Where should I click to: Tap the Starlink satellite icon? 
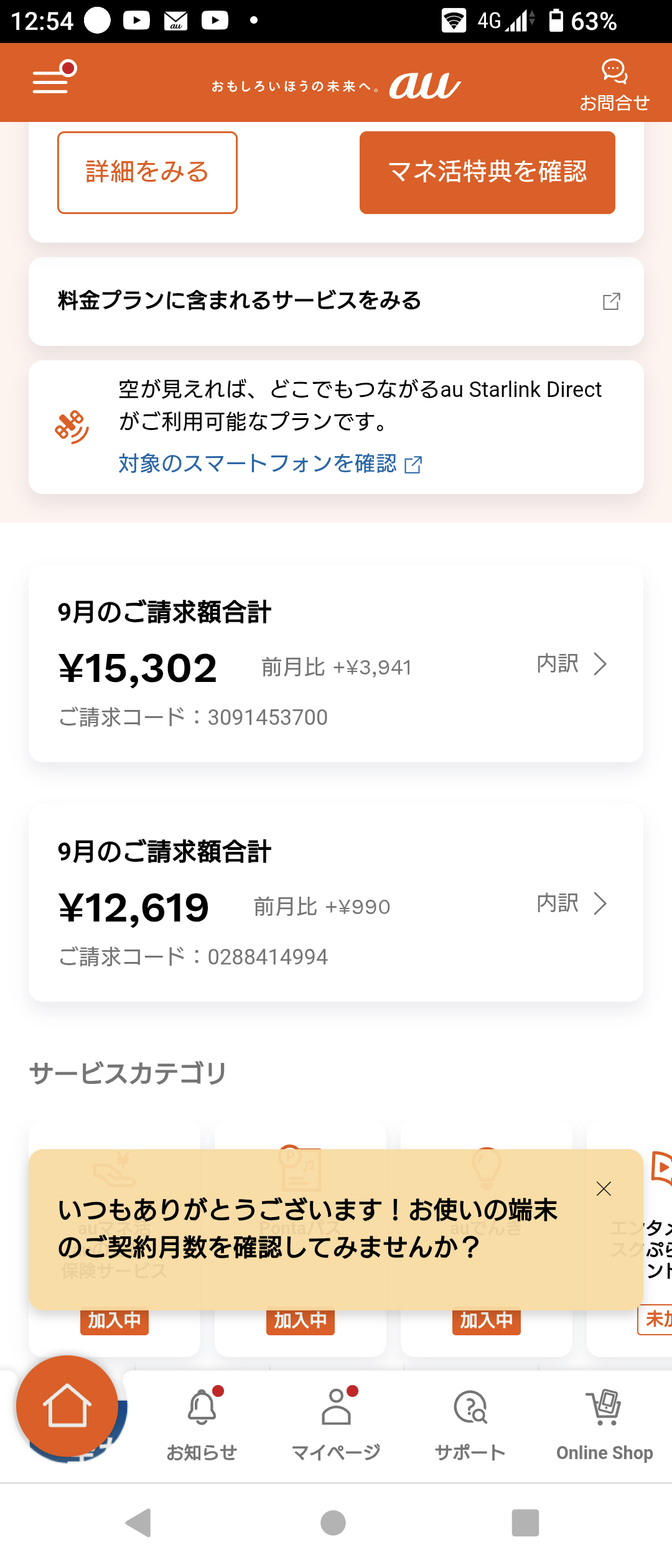tap(72, 427)
